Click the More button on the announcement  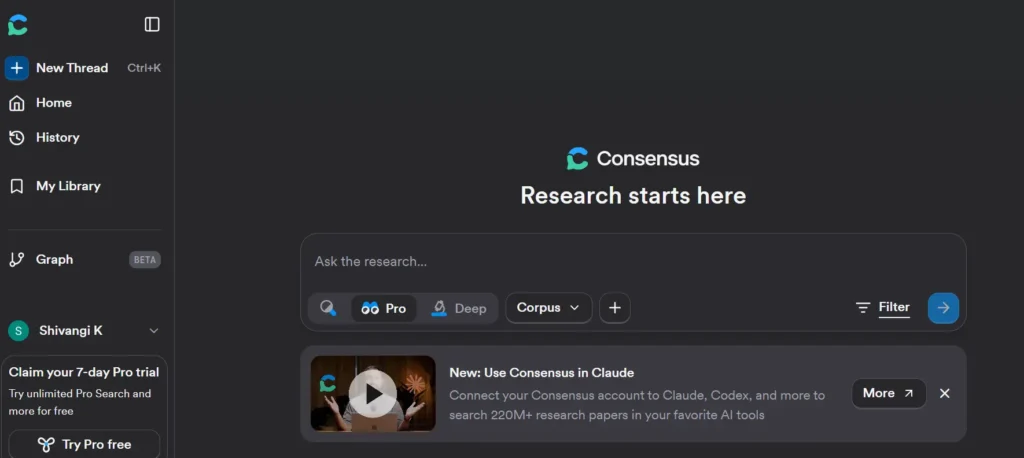889,393
